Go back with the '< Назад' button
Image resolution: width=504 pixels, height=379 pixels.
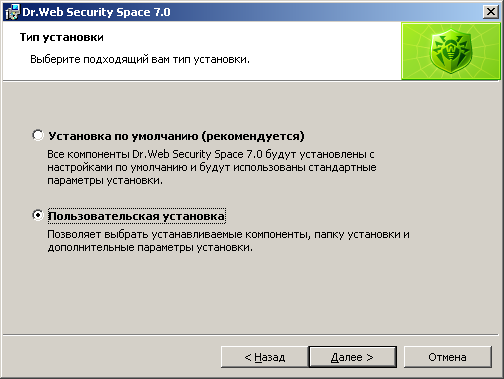tap(264, 357)
